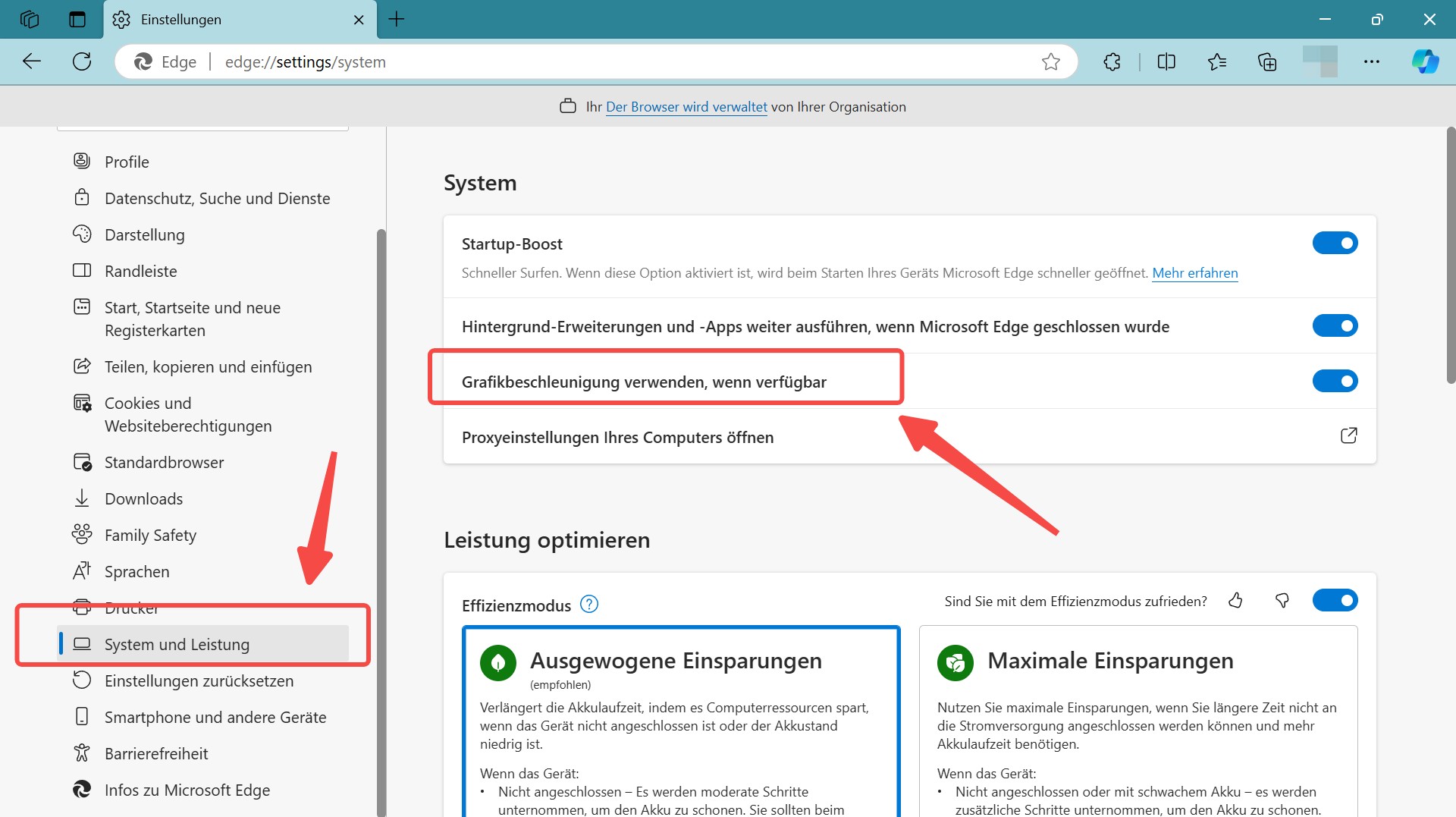Click the Sprachen language icon
This screenshot has height=817, width=1456.
coord(82,570)
